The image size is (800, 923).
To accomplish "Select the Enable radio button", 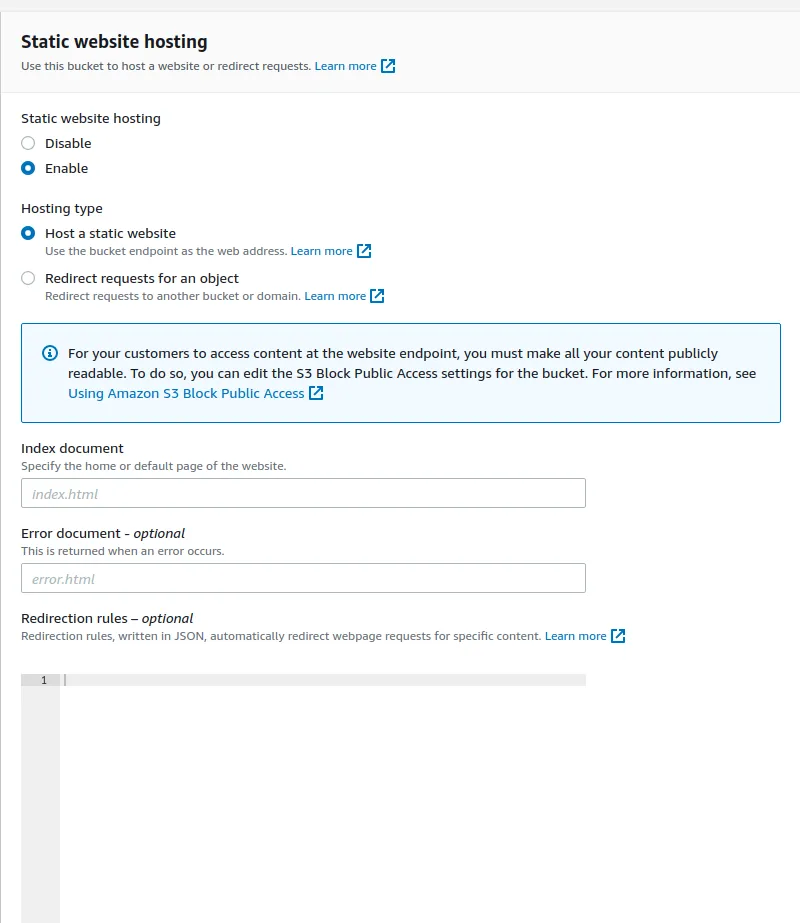I will click(x=28, y=168).
